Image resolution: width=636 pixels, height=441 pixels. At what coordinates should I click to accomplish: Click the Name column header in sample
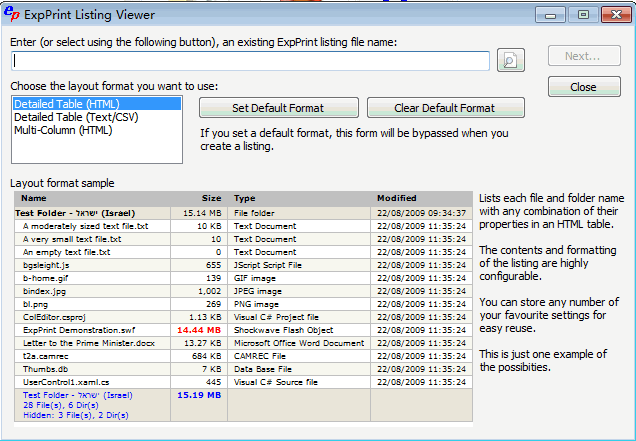pos(34,198)
